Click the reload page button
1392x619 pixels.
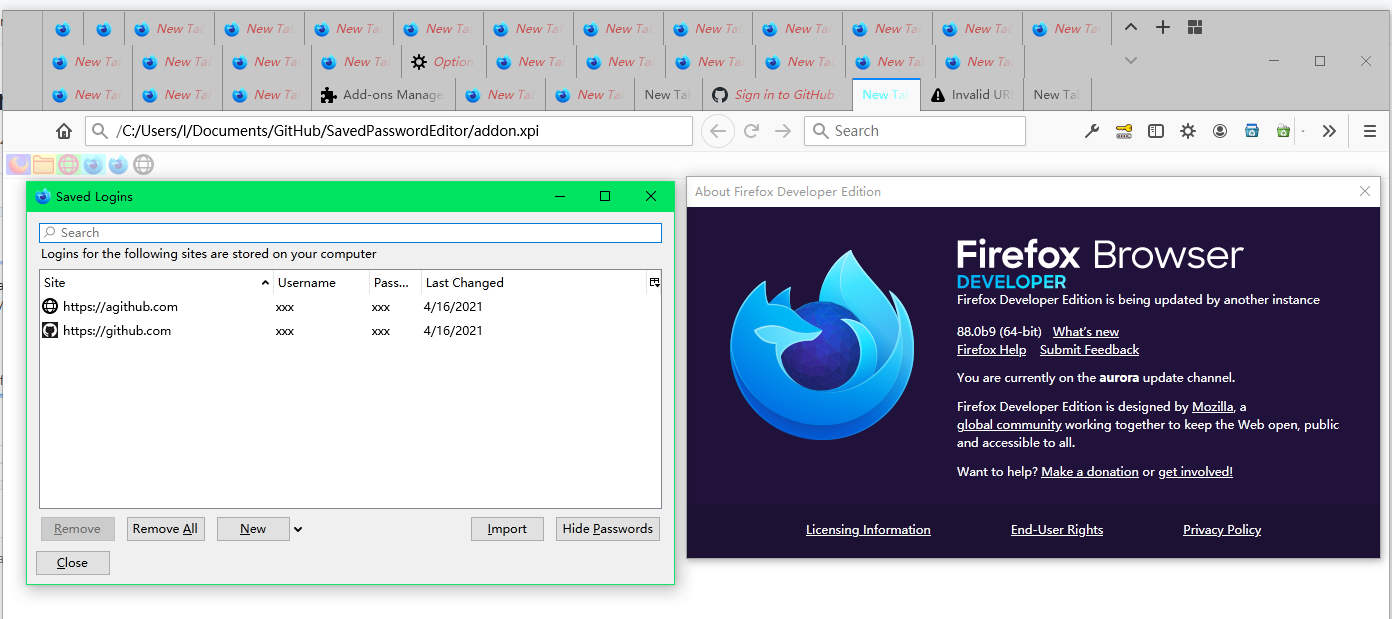click(x=751, y=131)
